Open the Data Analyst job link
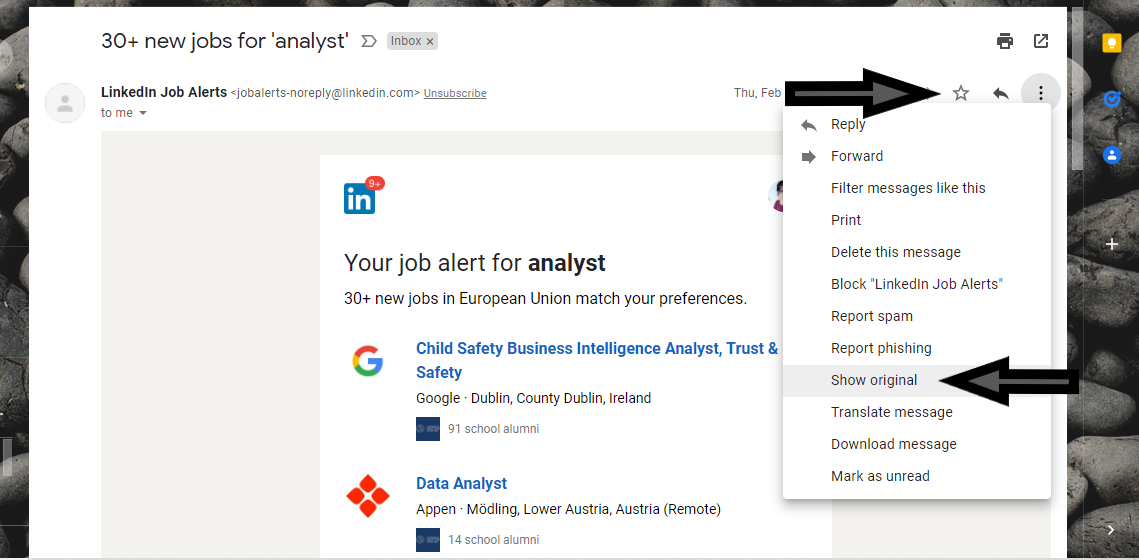This screenshot has width=1139, height=560. coord(461,483)
